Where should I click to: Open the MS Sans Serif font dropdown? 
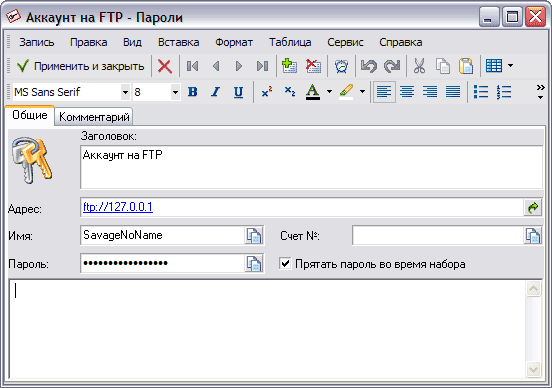pos(125,93)
